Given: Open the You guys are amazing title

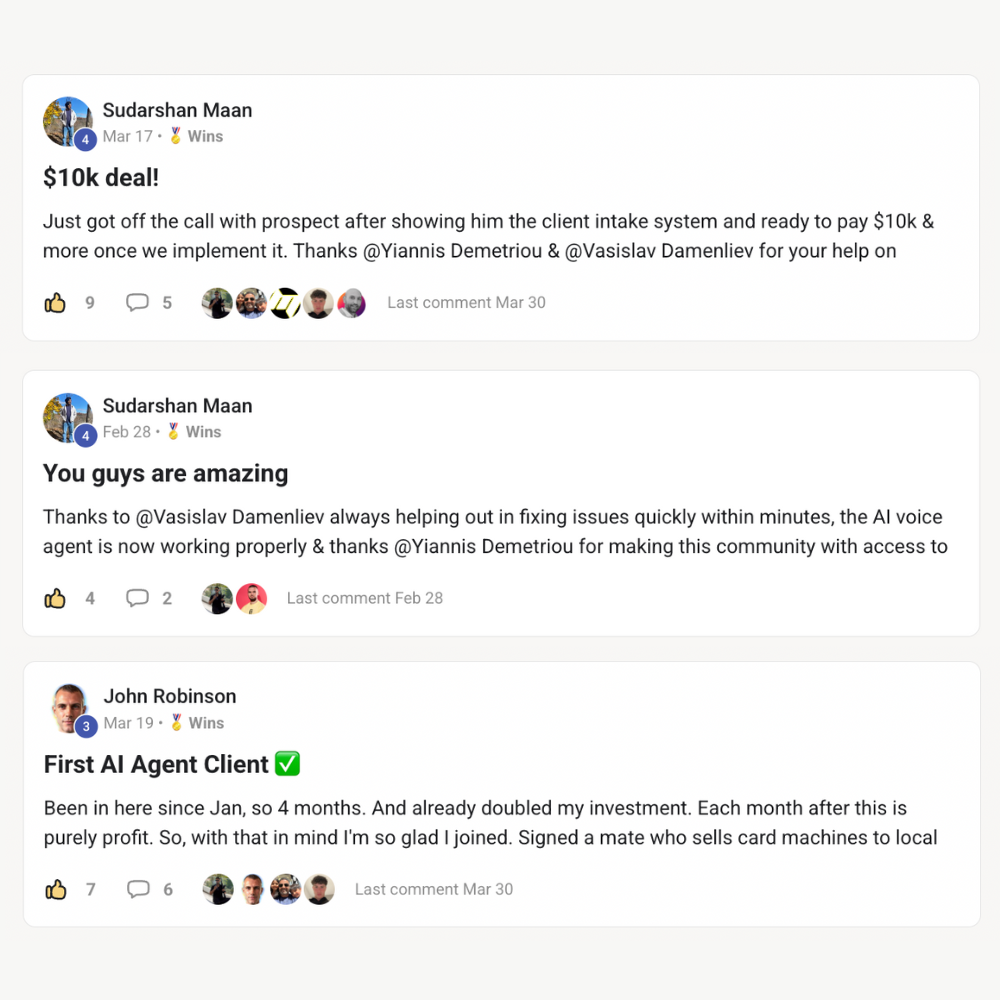Looking at the screenshot, I should 165,474.
